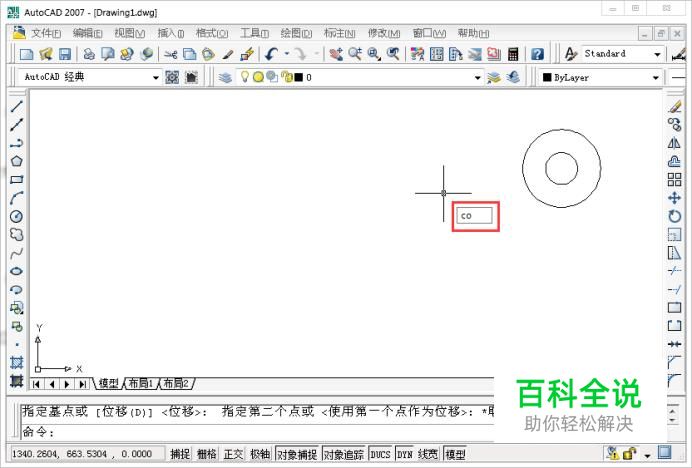Open the 文件 menu

click(x=46, y=33)
